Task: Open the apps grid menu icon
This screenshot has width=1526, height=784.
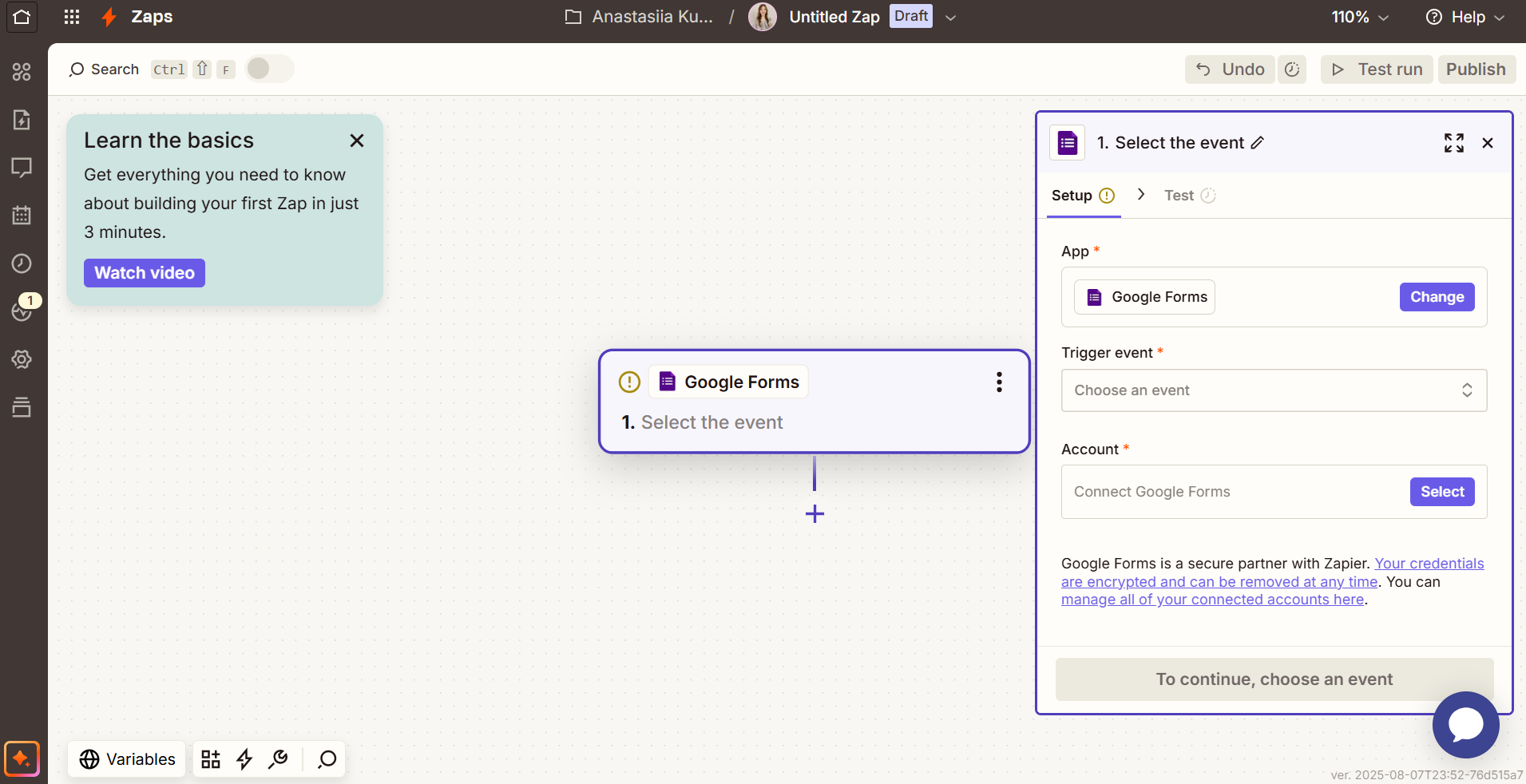Action: click(x=72, y=17)
